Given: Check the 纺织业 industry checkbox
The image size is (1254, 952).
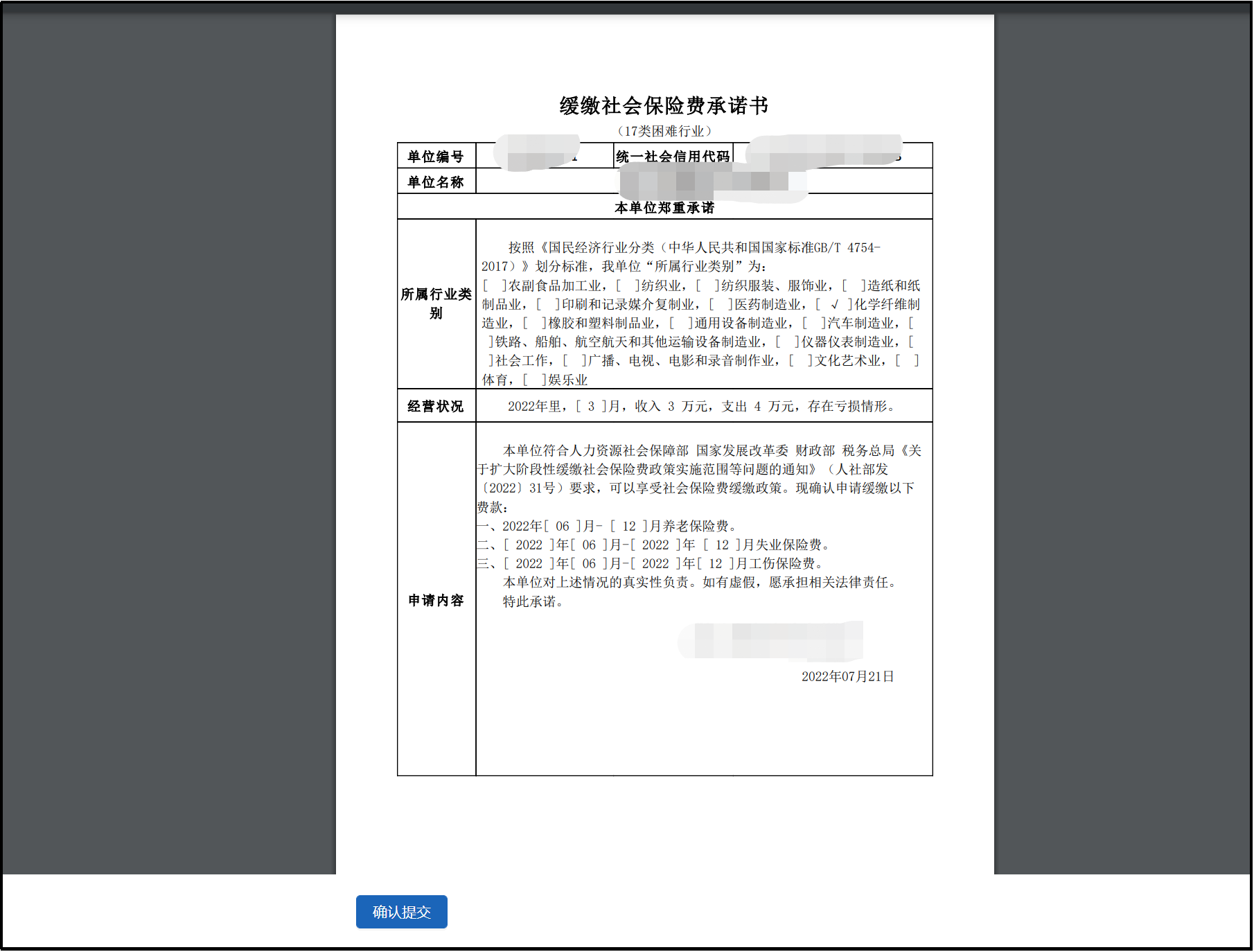Looking at the screenshot, I should pos(626,285).
